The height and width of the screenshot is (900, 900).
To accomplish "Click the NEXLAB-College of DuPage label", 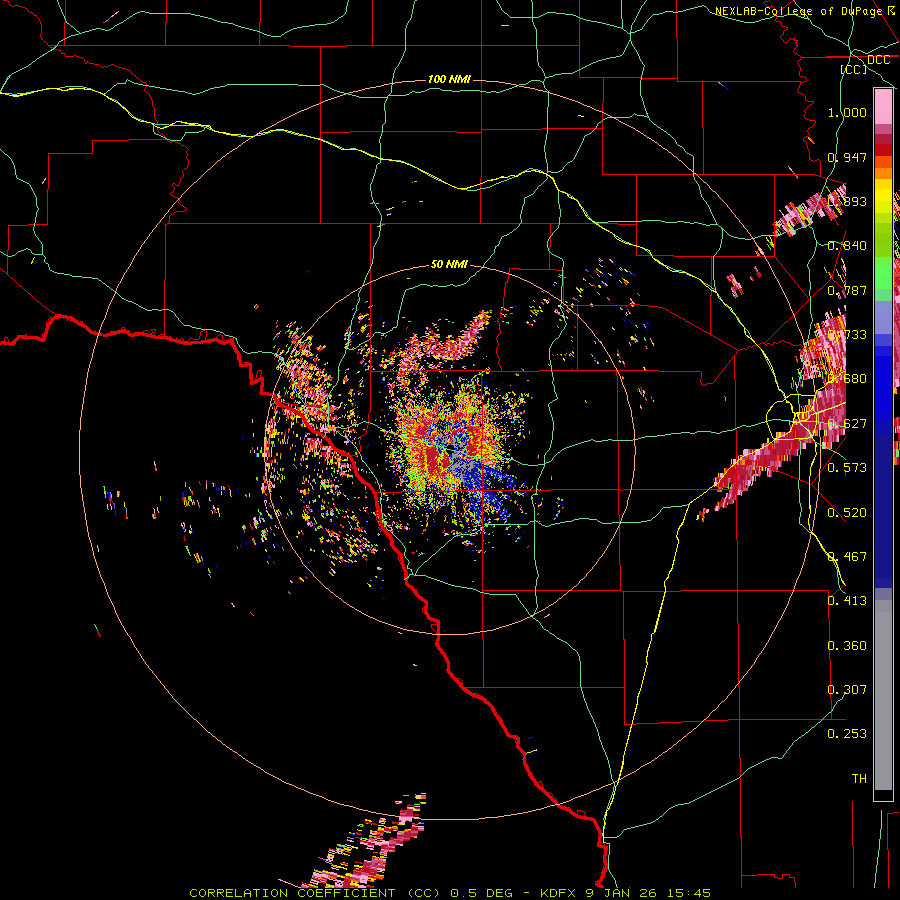I will (798, 11).
